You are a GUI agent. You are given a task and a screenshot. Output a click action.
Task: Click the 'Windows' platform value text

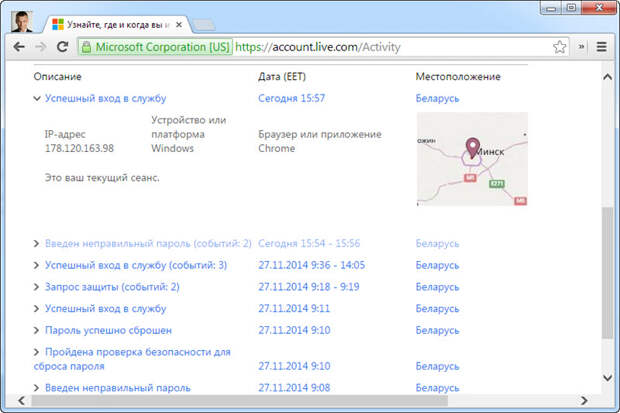172,148
